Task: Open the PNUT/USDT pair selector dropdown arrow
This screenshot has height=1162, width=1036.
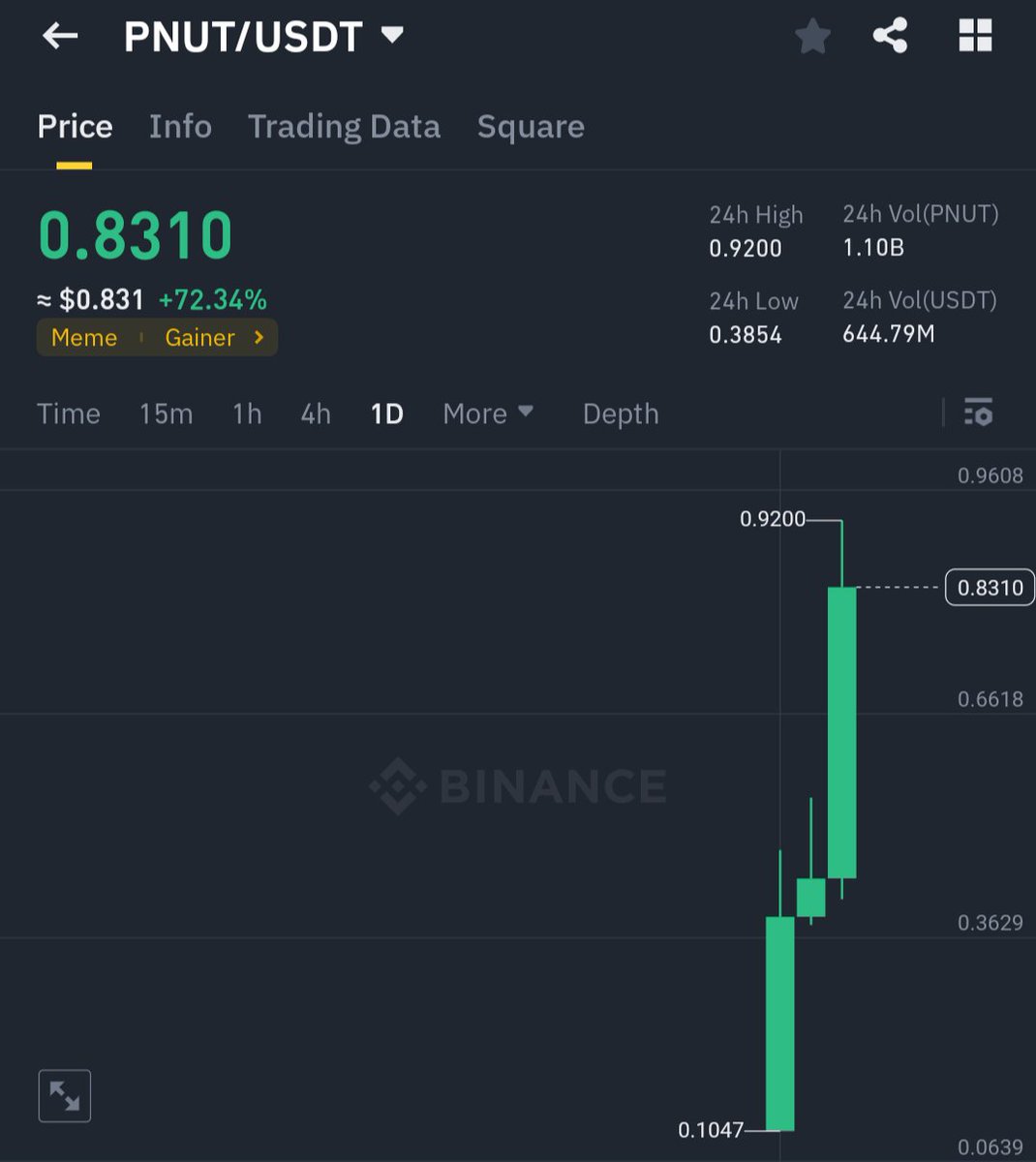Action: click(392, 36)
